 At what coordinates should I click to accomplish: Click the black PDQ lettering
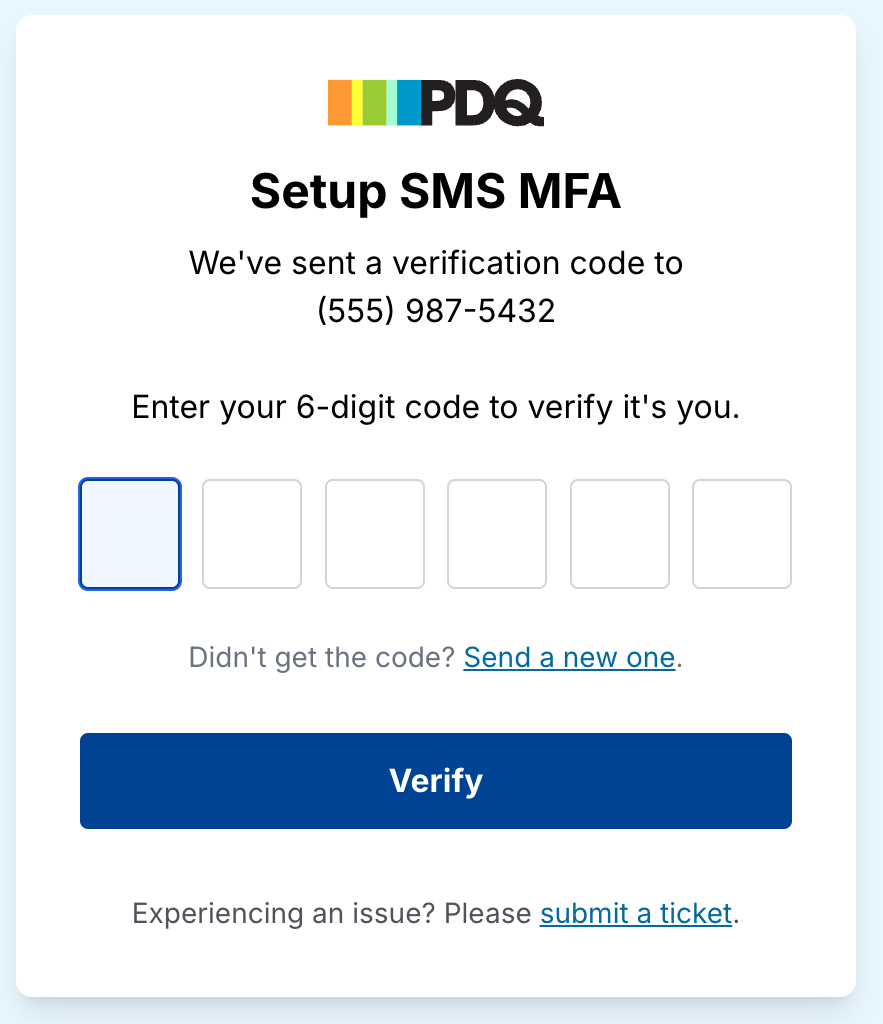483,103
